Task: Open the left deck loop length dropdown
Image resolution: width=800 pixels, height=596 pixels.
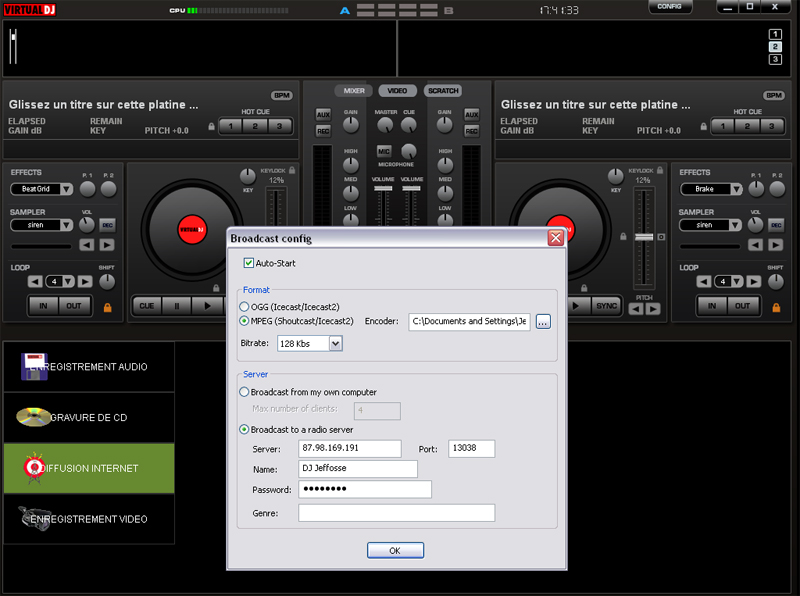Action: click(68, 281)
